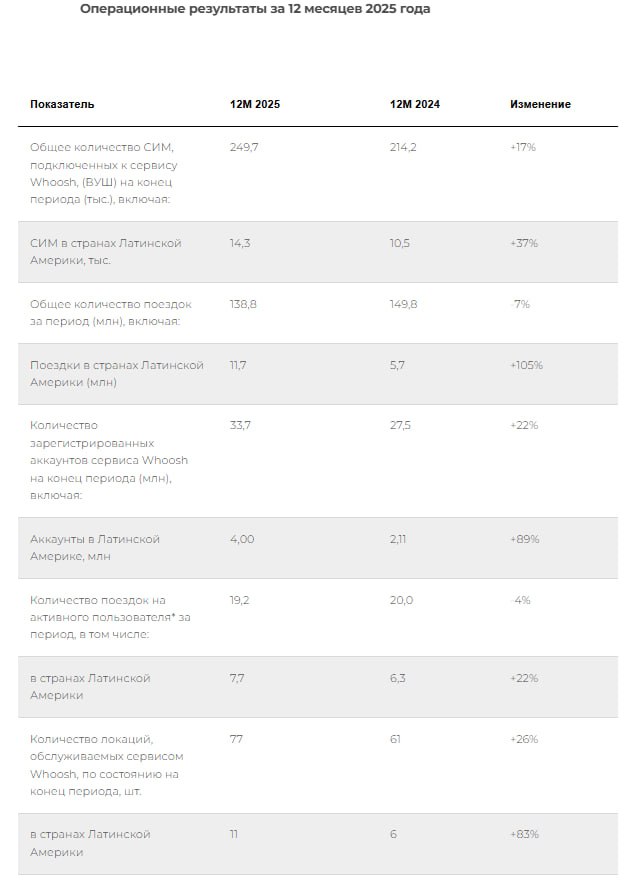This screenshot has height=885, width=630.
Task: Click the 33,7 registered accounts value
Action: point(241,425)
